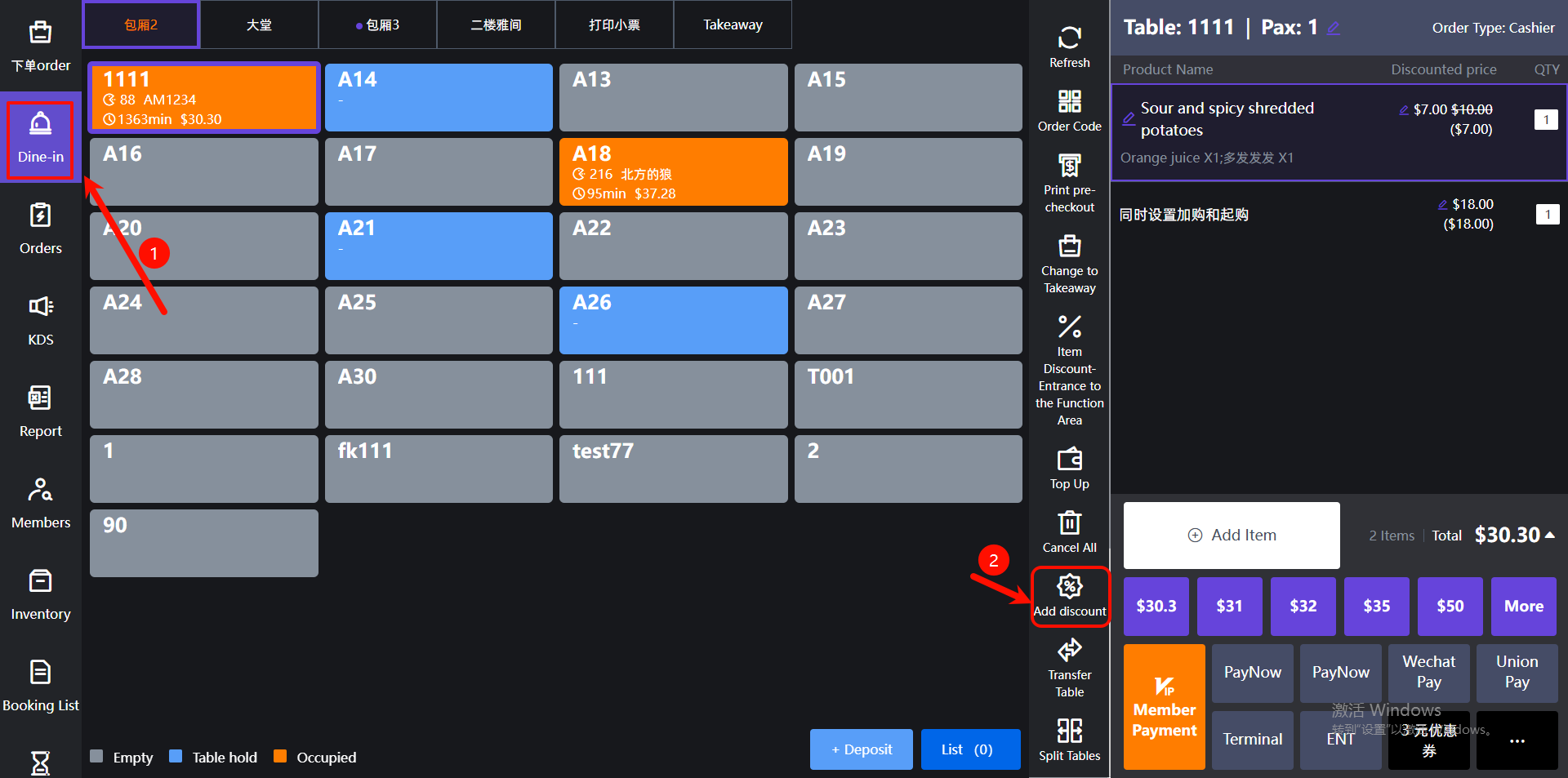
Task: Click the Cancel All trash icon
Action: tap(1069, 523)
